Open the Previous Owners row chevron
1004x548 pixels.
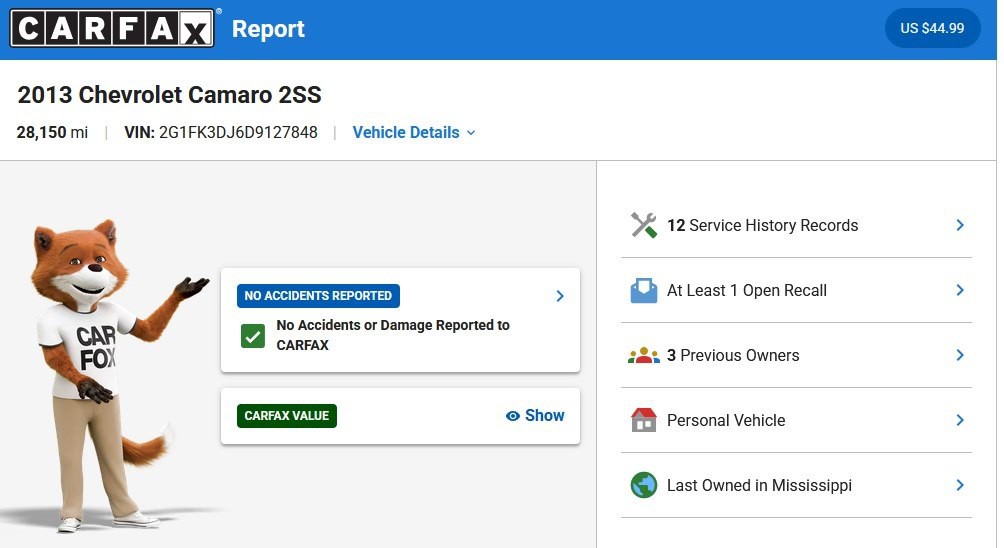click(x=960, y=355)
